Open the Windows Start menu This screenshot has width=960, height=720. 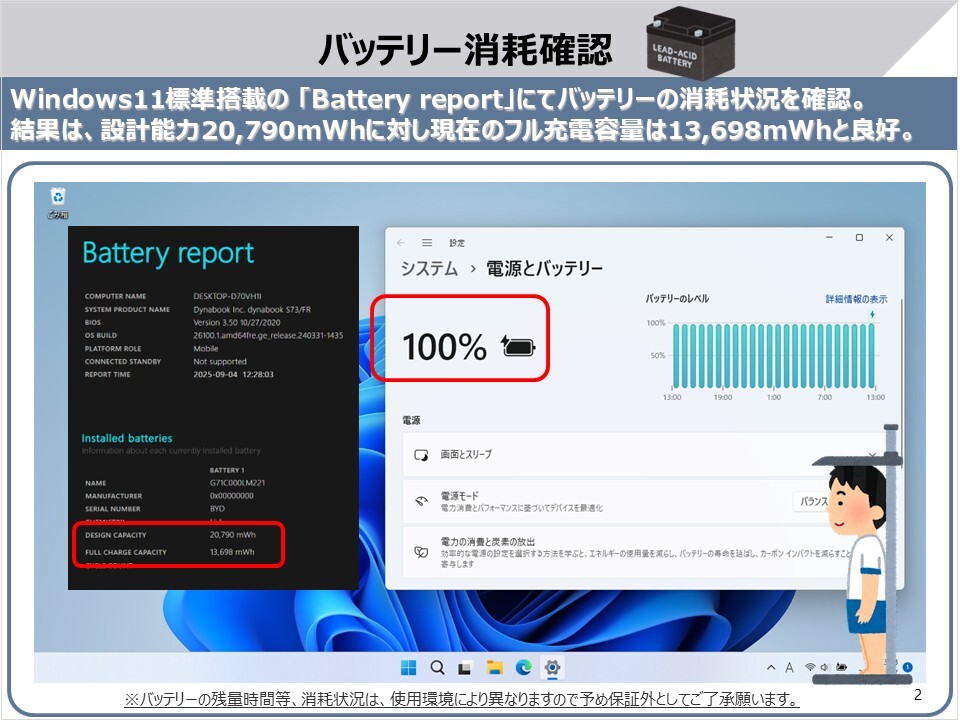pos(408,667)
